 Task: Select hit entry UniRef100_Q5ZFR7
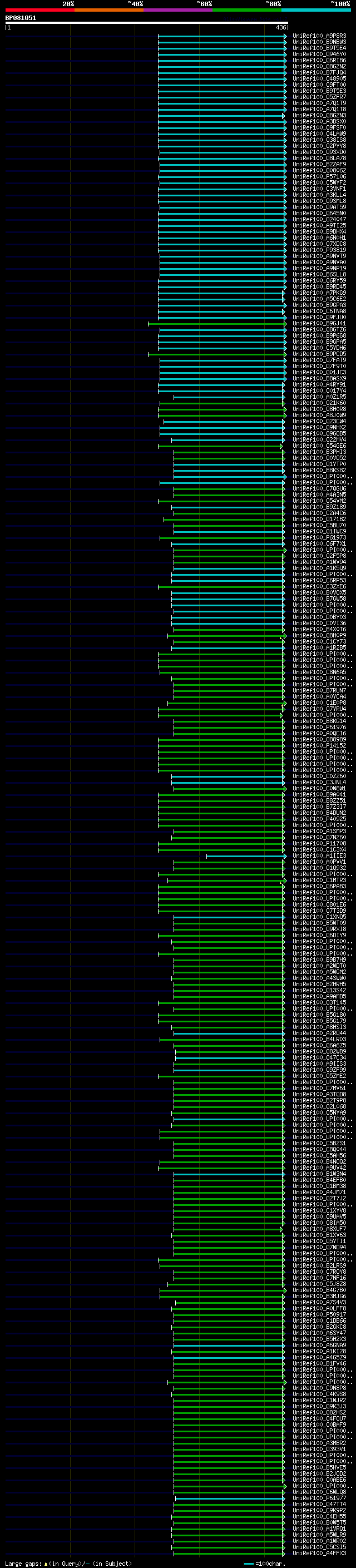(319, 97)
